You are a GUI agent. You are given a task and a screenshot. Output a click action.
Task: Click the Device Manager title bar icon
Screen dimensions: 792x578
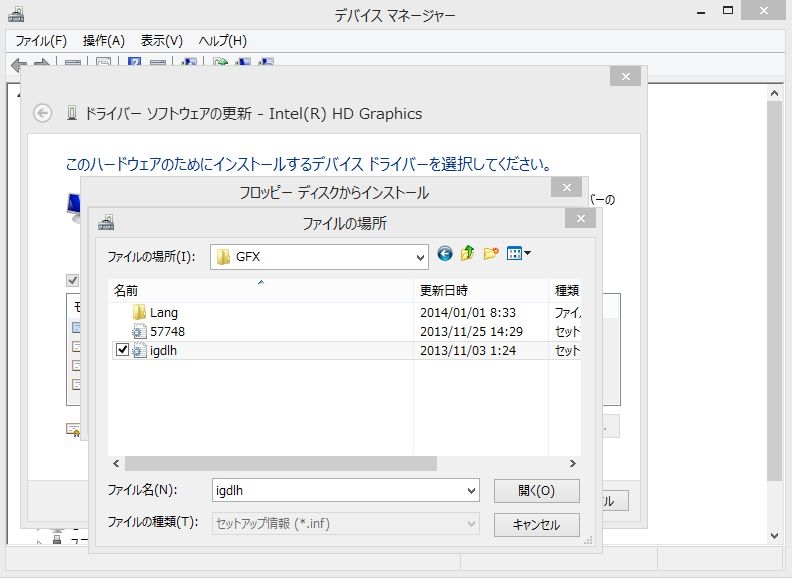tap(16, 14)
